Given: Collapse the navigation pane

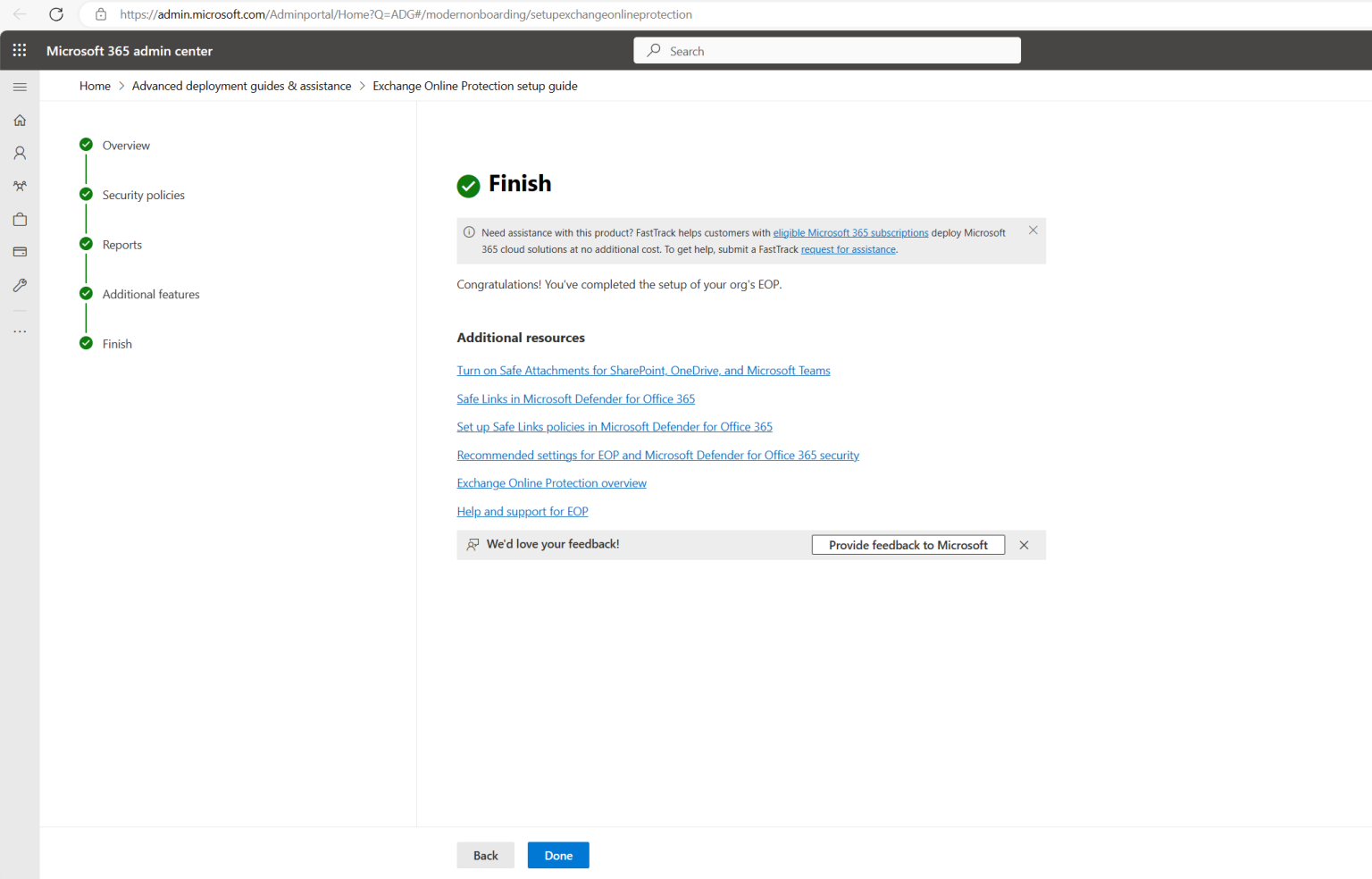Looking at the screenshot, I should pyautogui.click(x=20, y=87).
